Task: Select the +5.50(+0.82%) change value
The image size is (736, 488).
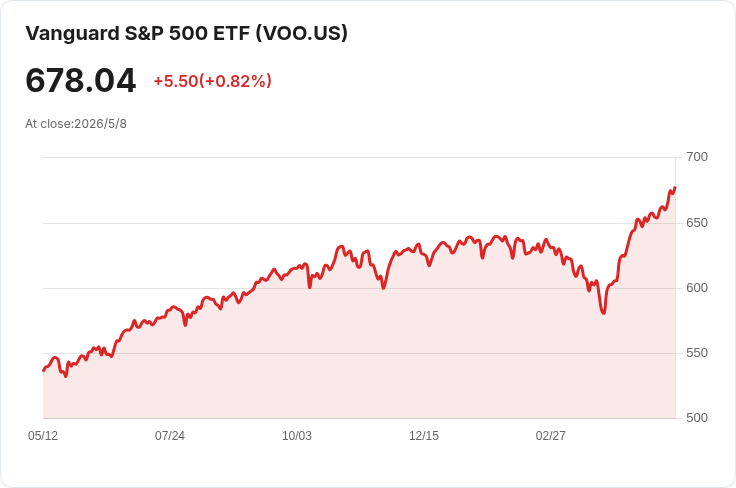Action: pos(213,81)
